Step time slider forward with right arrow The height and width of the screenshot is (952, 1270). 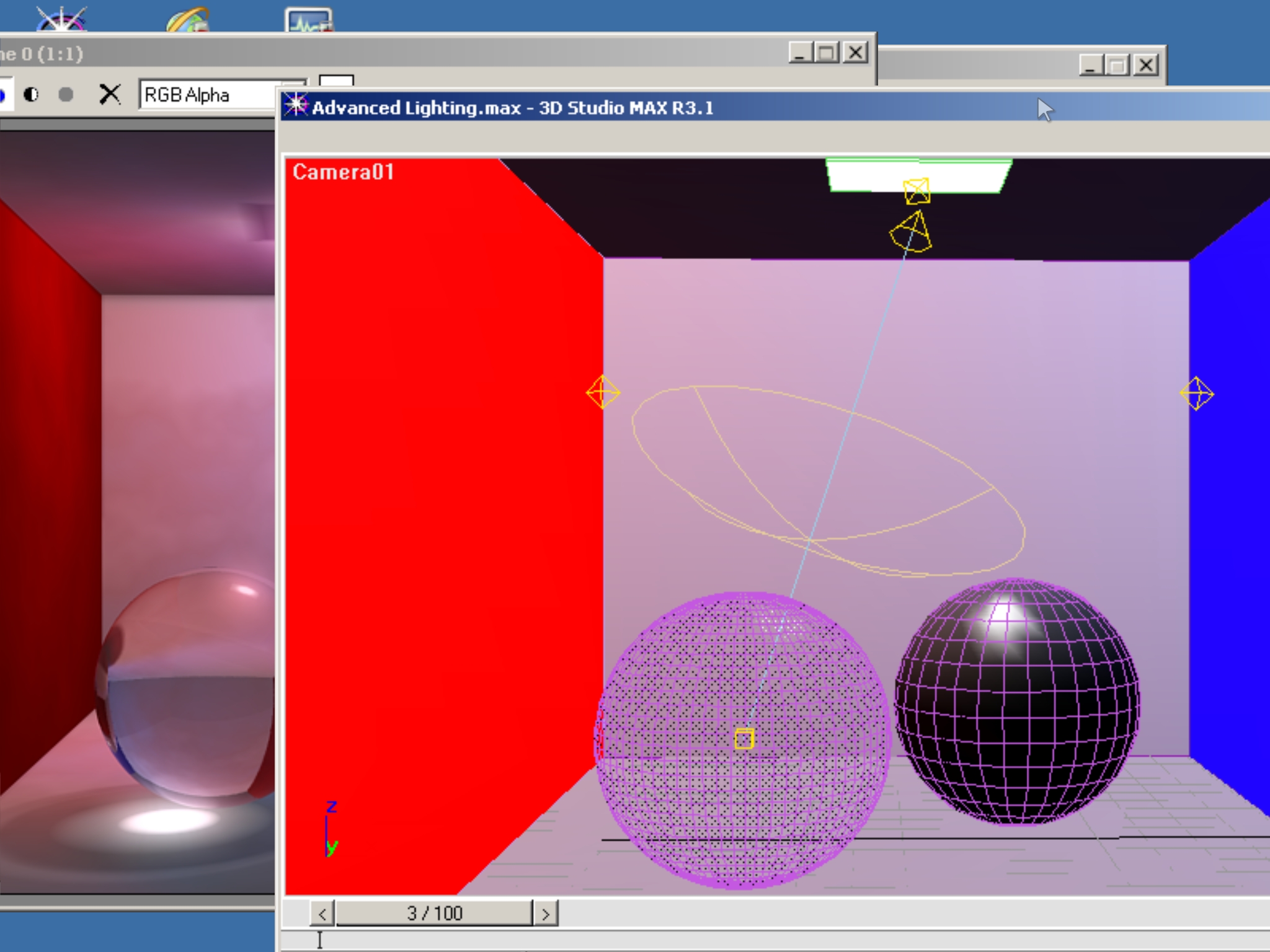546,914
